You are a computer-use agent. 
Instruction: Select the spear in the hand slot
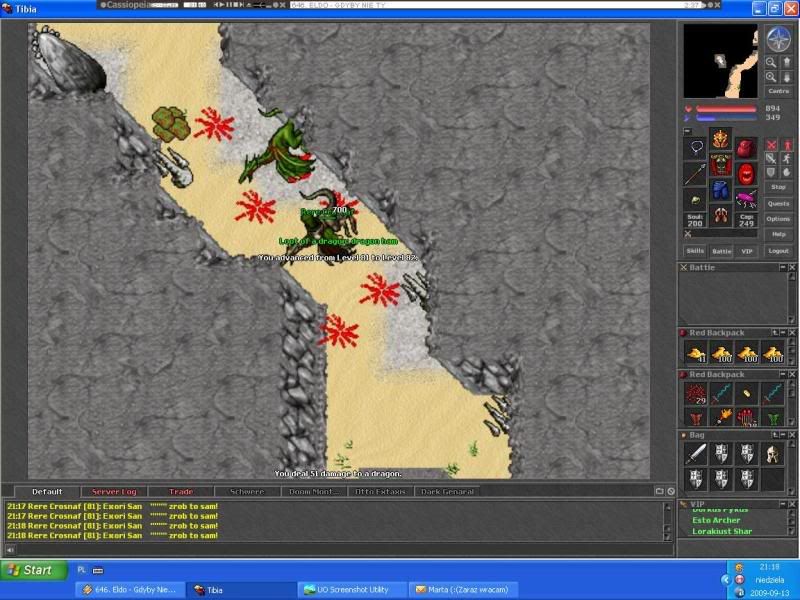695,174
